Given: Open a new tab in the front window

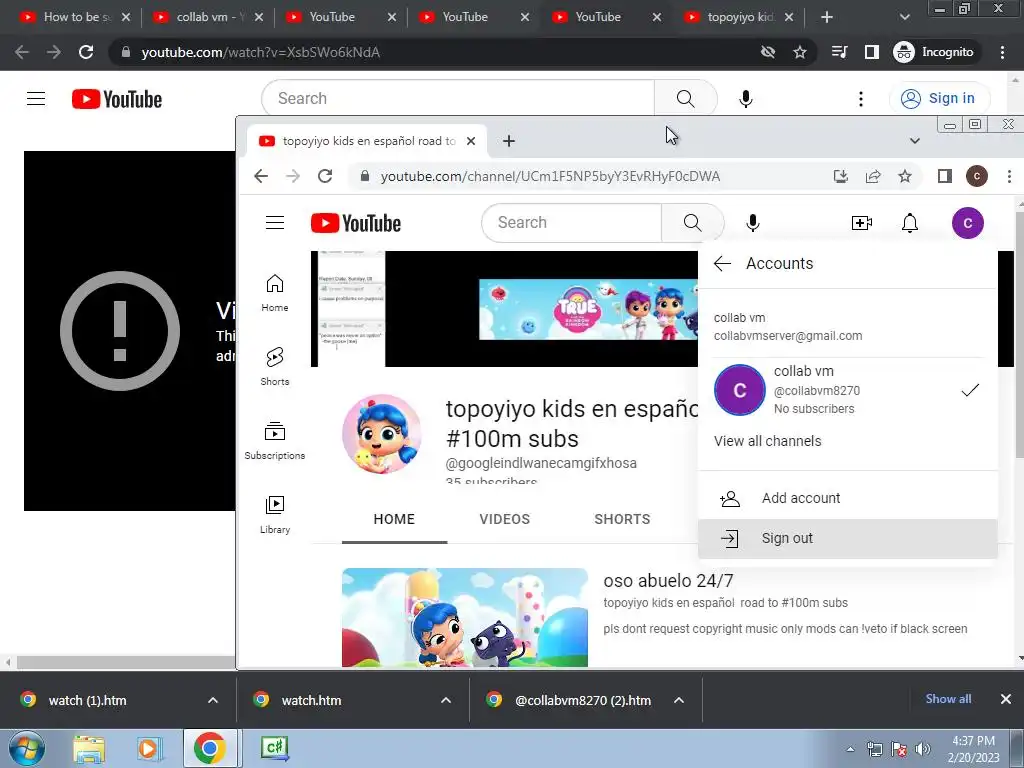Looking at the screenshot, I should click(509, 141).
